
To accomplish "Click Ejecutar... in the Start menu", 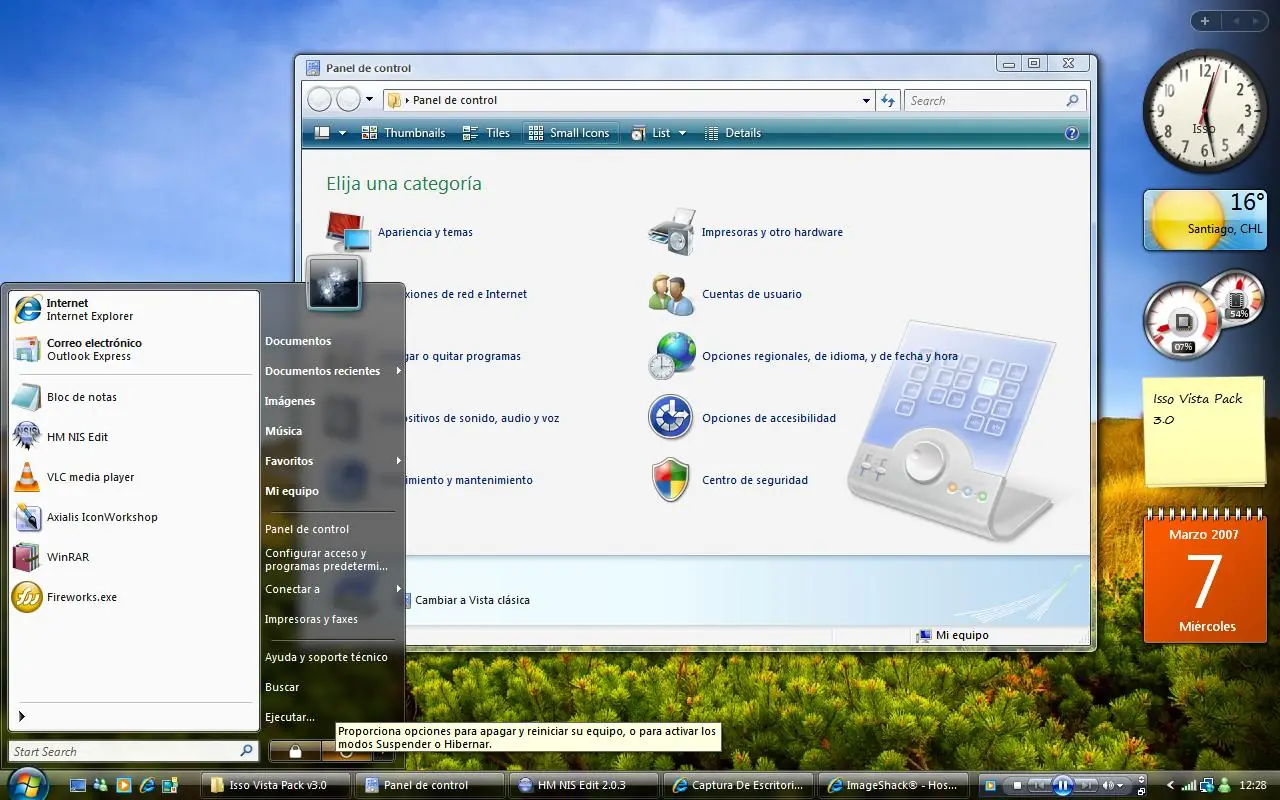I will click(290, 717).
